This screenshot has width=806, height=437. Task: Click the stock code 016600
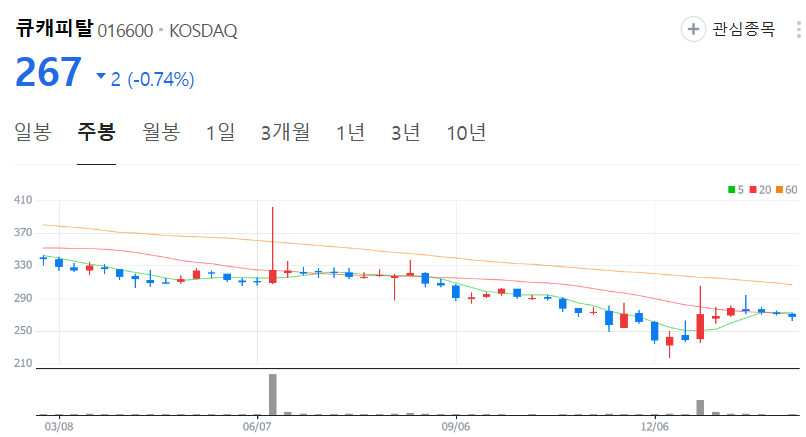coord(125,31)
